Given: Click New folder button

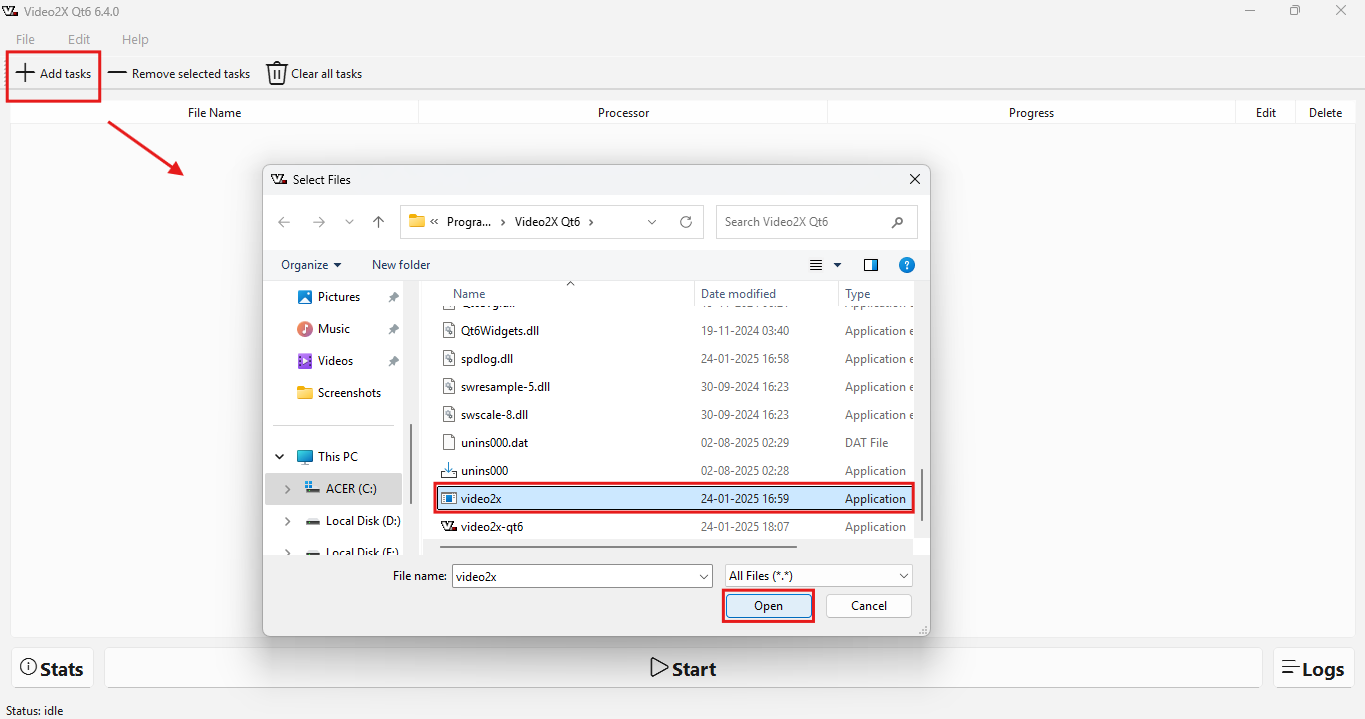Looking at the screenshot, I should pyautogui.click(x=401, y=265).
